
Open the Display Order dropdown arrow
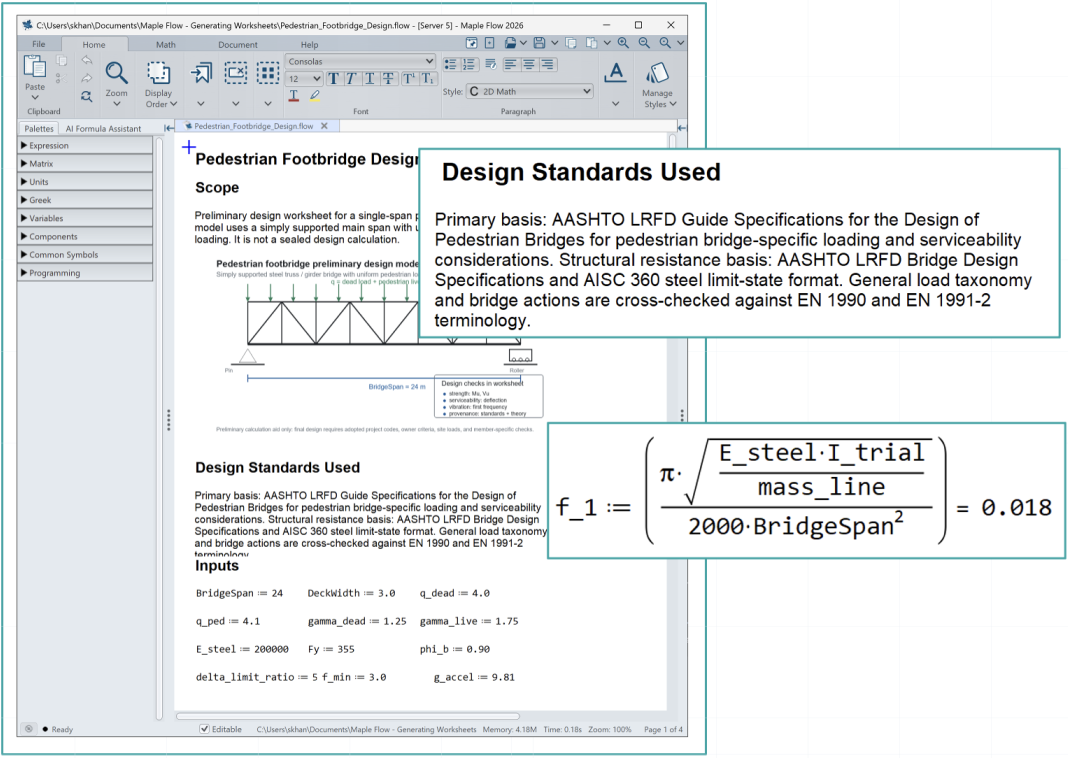[x=173, y=104]
